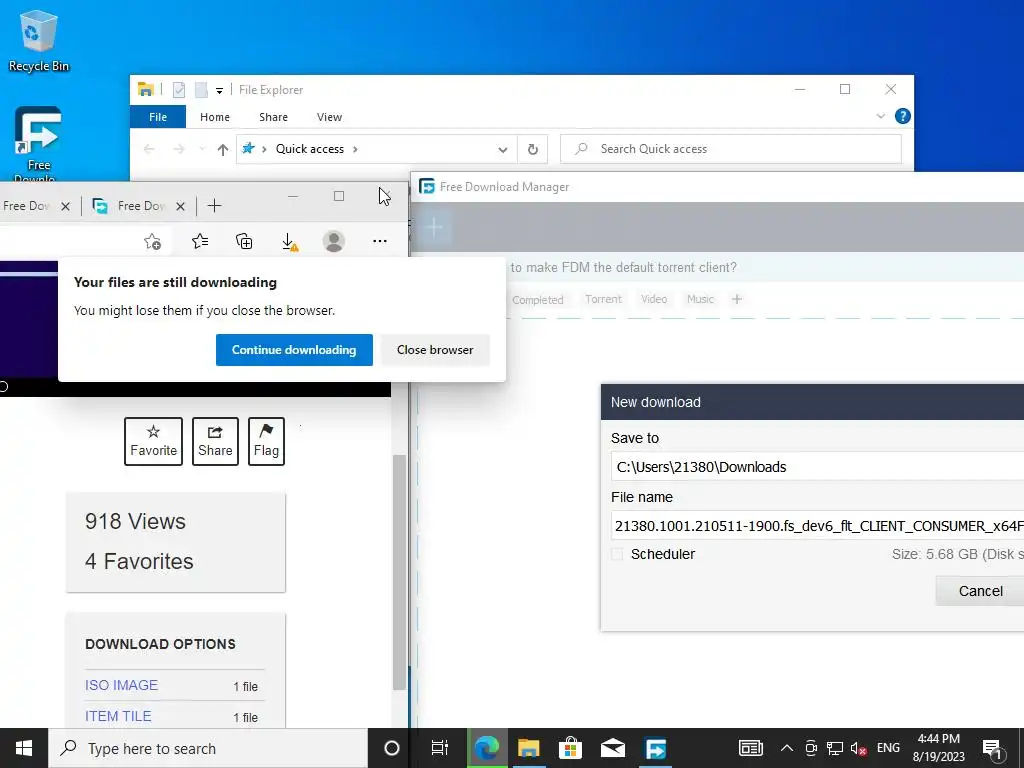Click the add download plus button in FDM
This screenshot has height=768, width=1024.
point(434,227)
